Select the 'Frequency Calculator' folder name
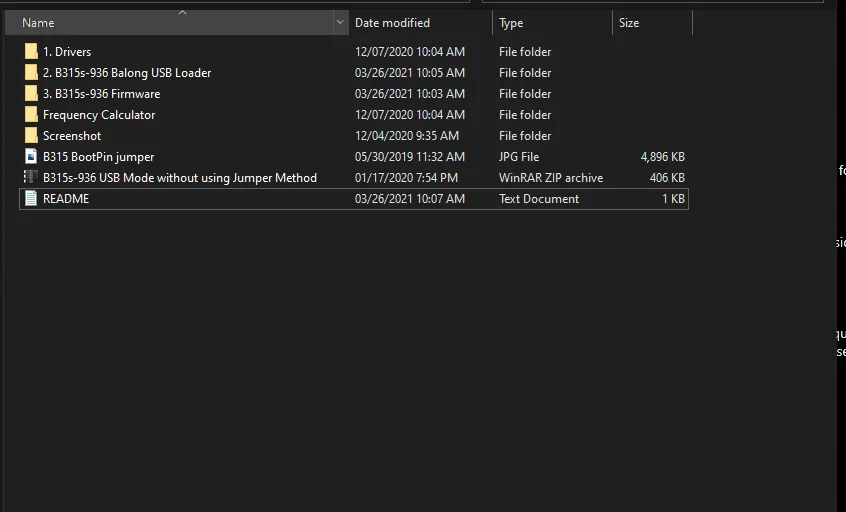 tap(99, 115)
